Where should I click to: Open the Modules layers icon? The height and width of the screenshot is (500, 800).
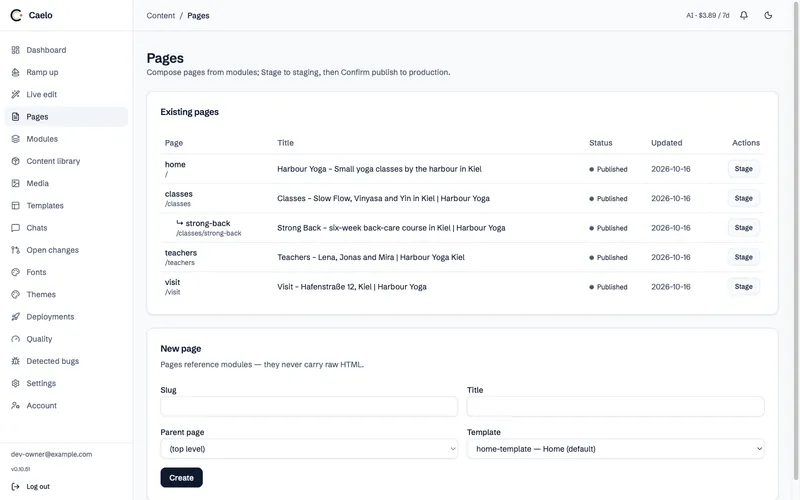point(15,139)
